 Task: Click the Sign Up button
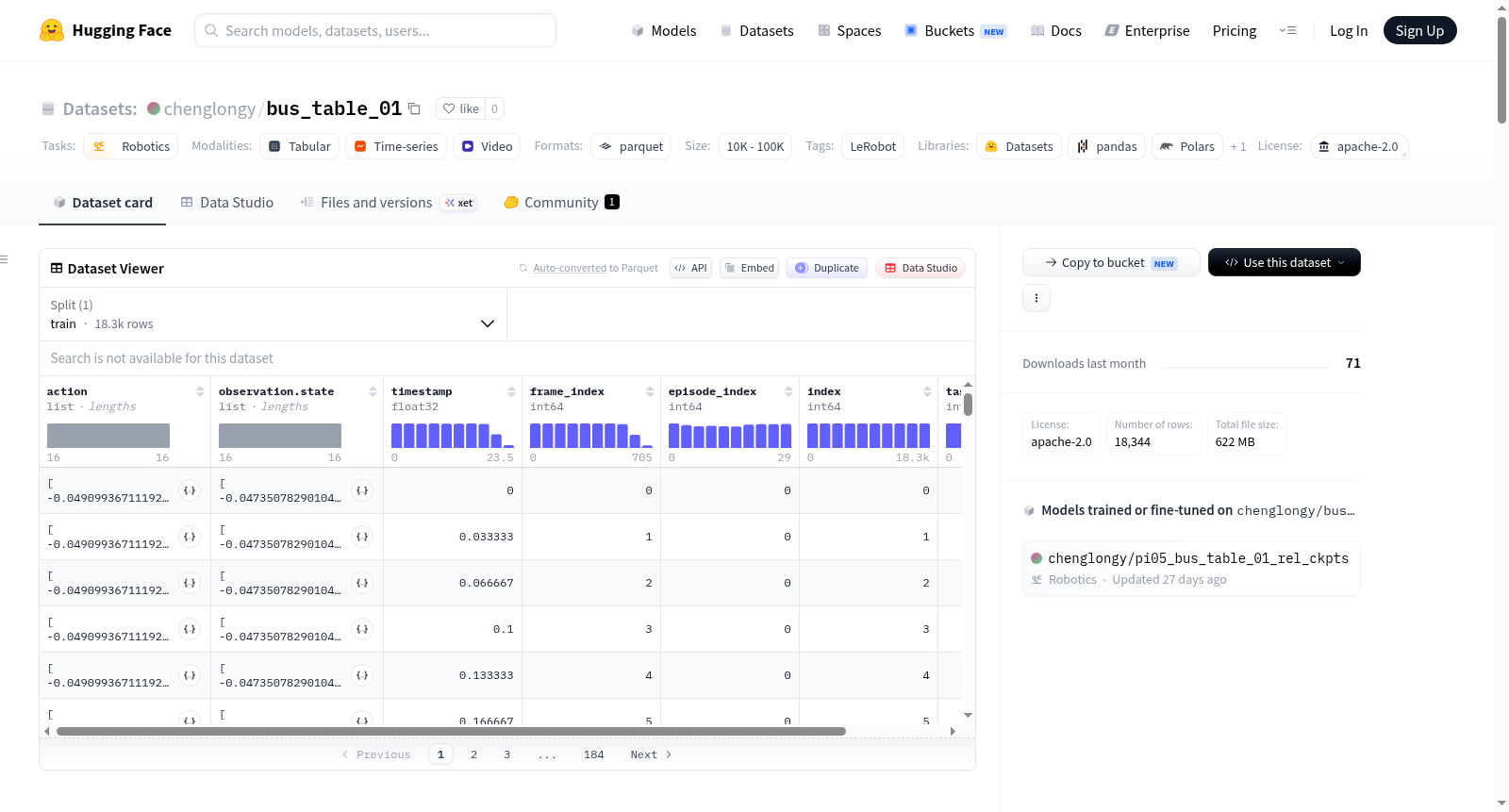pos(1419,30)
